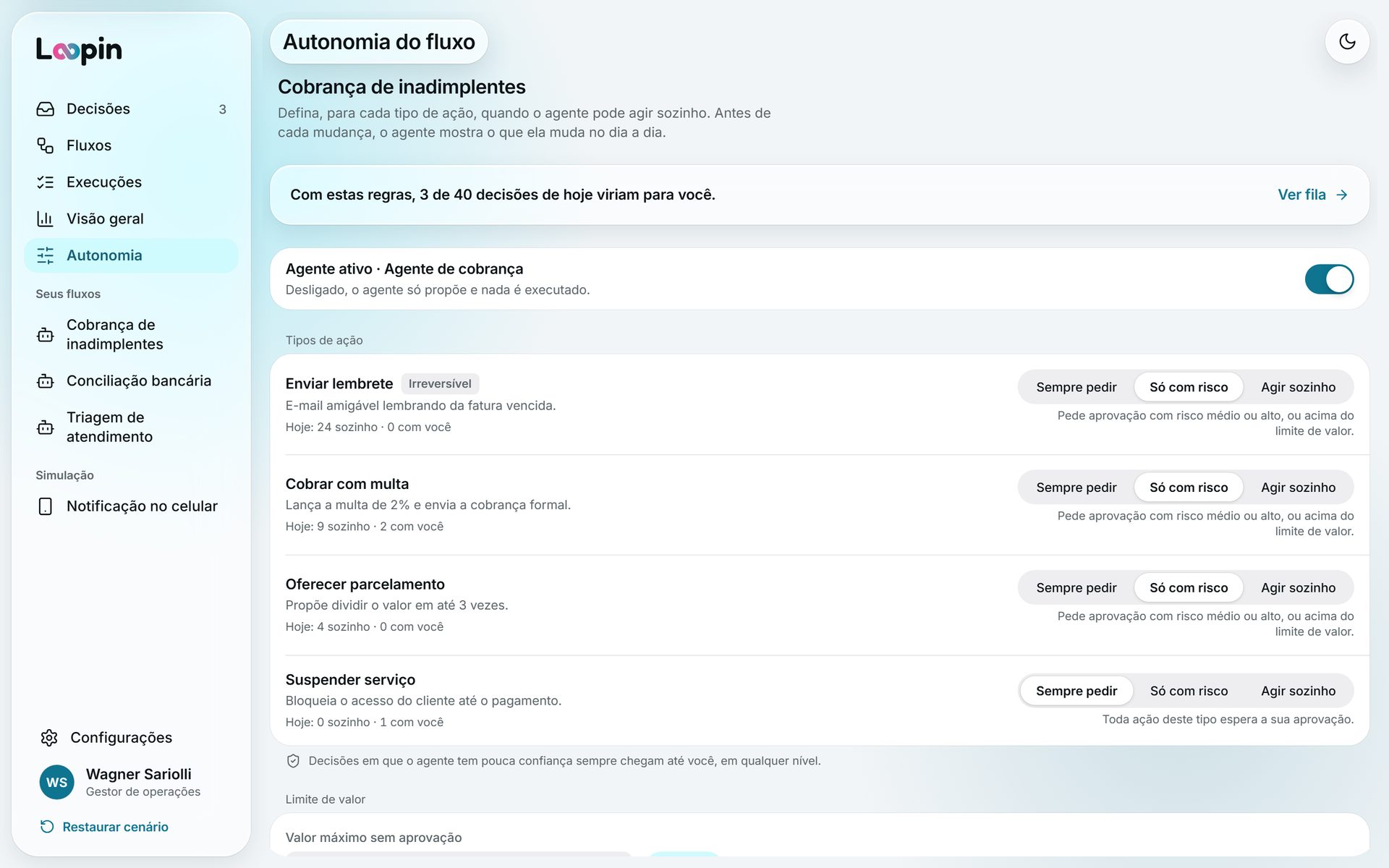Click the Execuções checklist icon

(x=46, y=182)
